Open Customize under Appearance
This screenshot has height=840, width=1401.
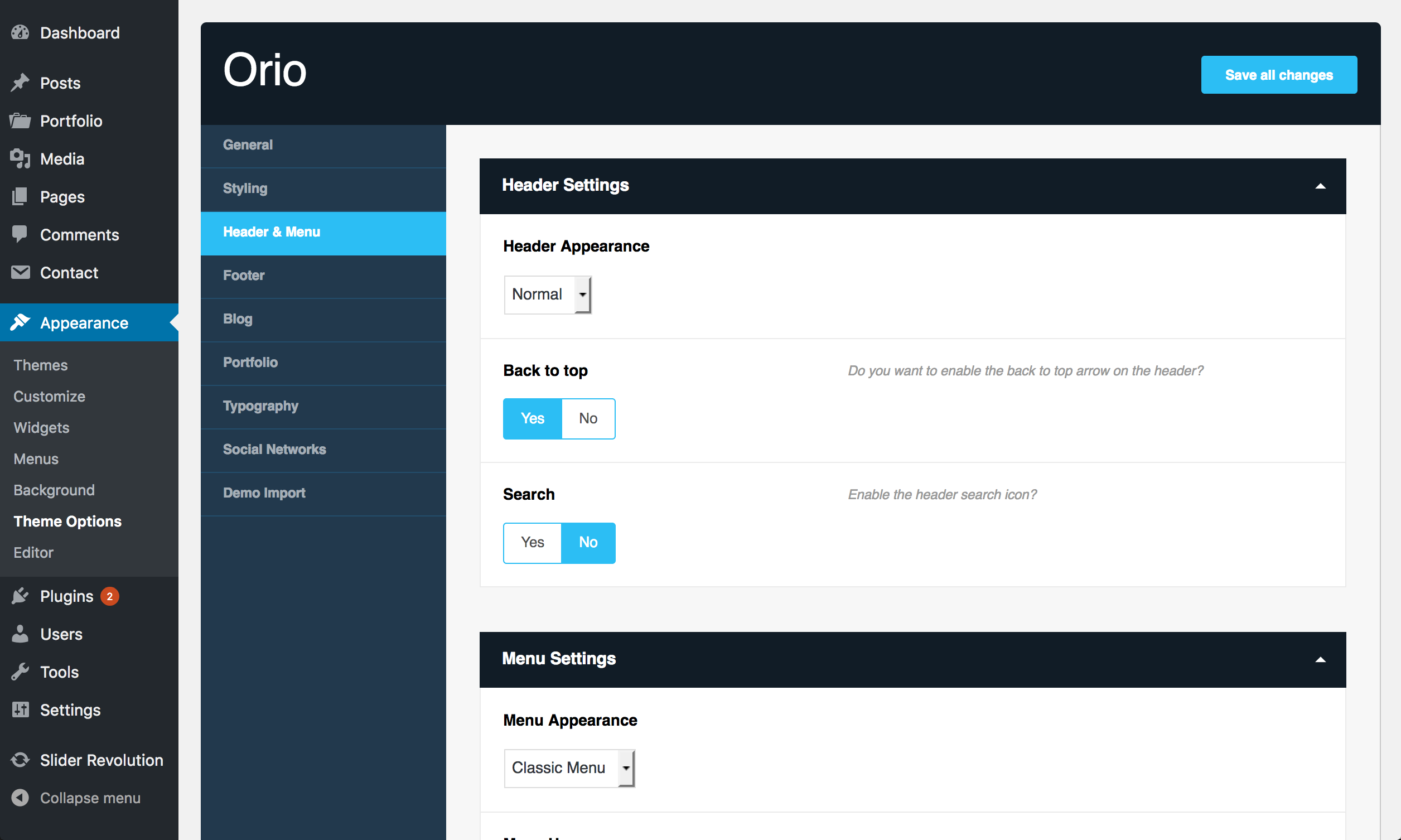click(49, 396)
